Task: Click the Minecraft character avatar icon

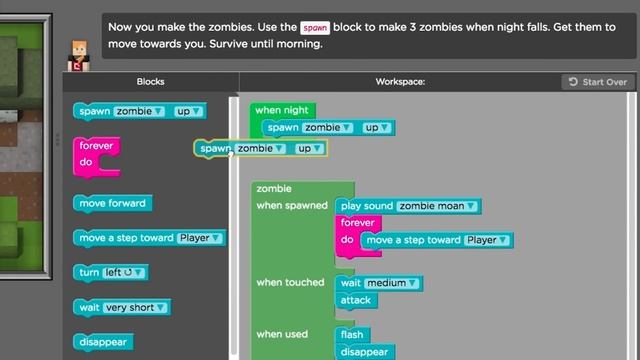Action: pyautogui.click(x=78, y=56)
